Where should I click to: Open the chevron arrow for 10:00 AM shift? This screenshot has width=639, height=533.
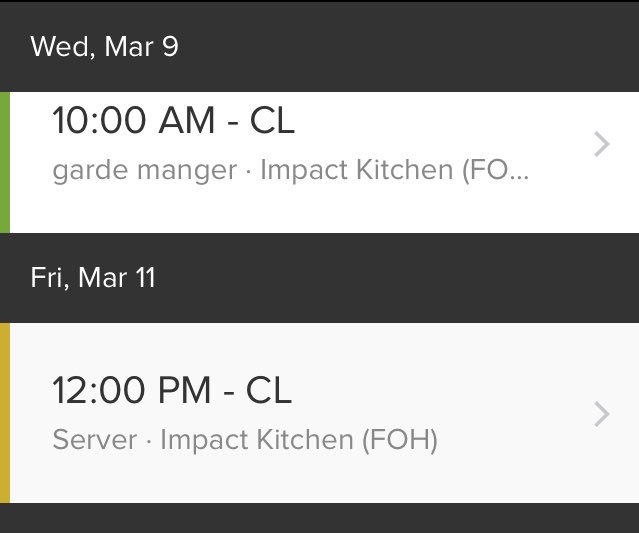[x=602, y=144]
